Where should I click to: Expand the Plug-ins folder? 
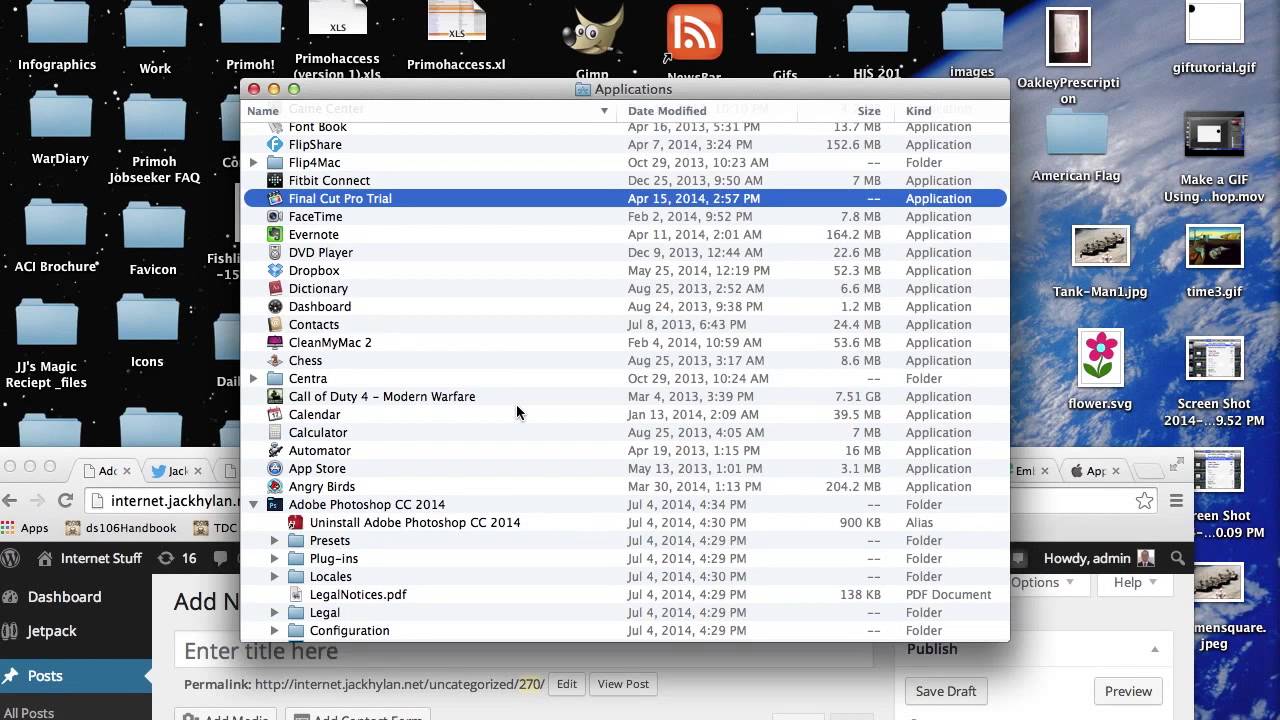(275, 558)
